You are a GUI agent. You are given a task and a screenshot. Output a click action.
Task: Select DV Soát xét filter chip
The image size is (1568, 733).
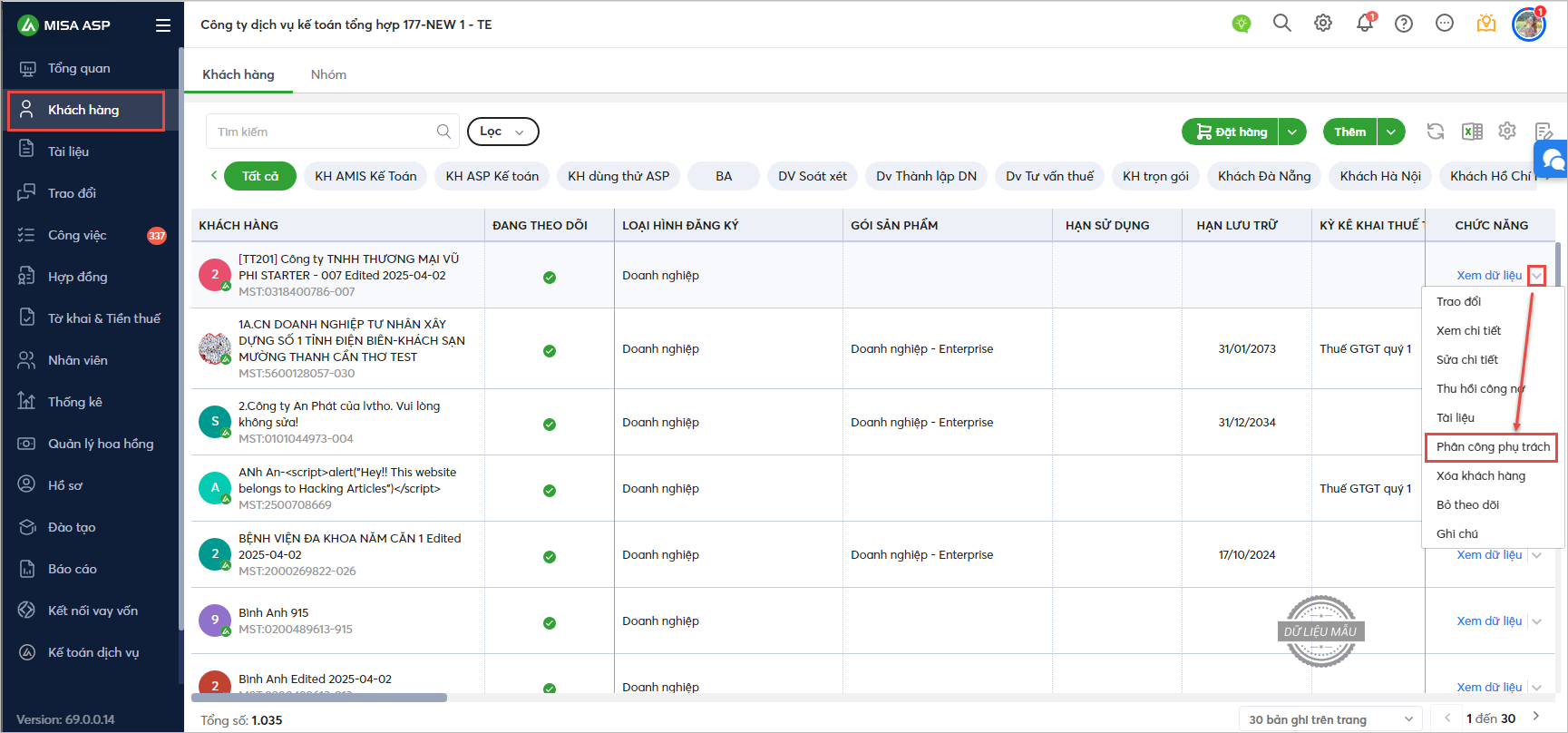(813, 176)
